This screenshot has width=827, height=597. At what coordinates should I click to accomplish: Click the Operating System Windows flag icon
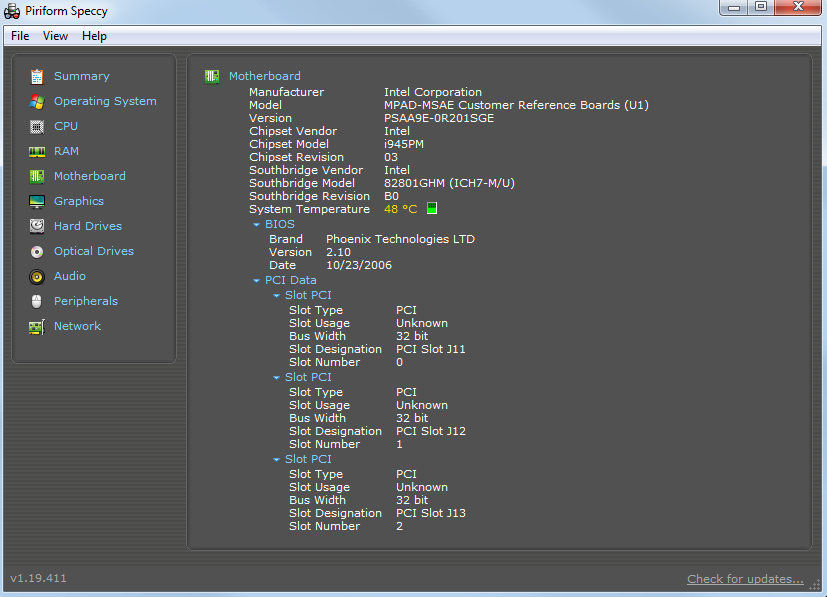point(37,101)
